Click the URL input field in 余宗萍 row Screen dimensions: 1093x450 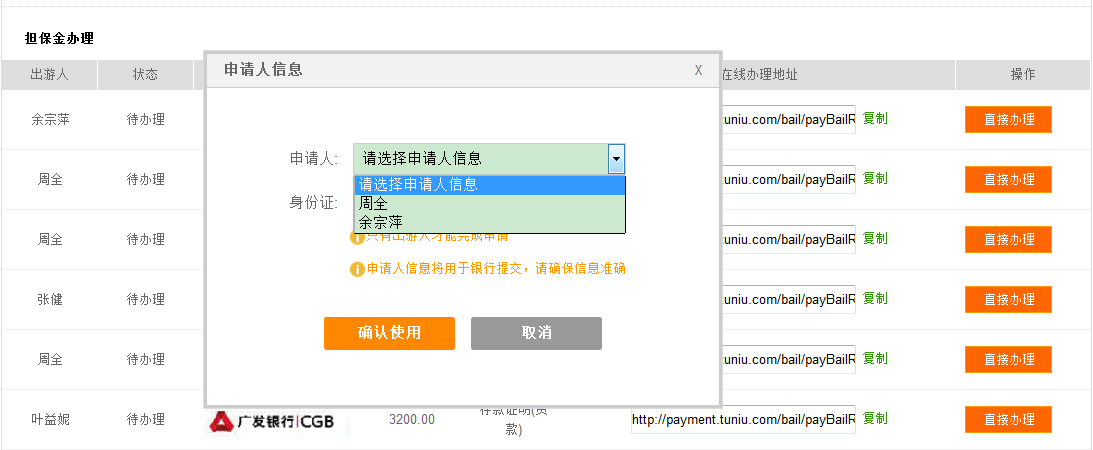click(x=787, y=119)
